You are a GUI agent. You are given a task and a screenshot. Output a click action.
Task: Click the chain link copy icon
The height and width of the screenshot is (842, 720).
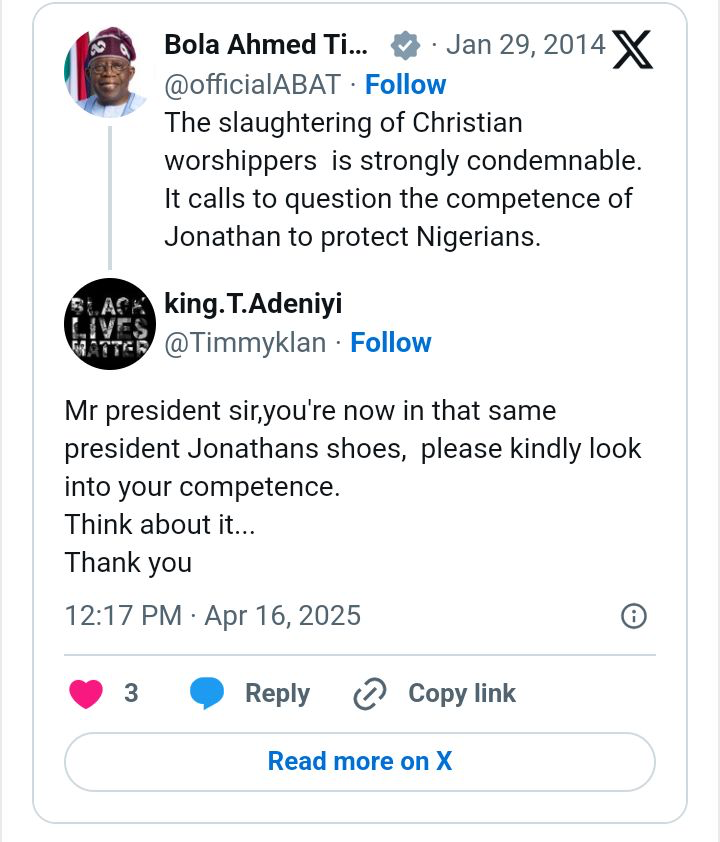click(370, 693)
